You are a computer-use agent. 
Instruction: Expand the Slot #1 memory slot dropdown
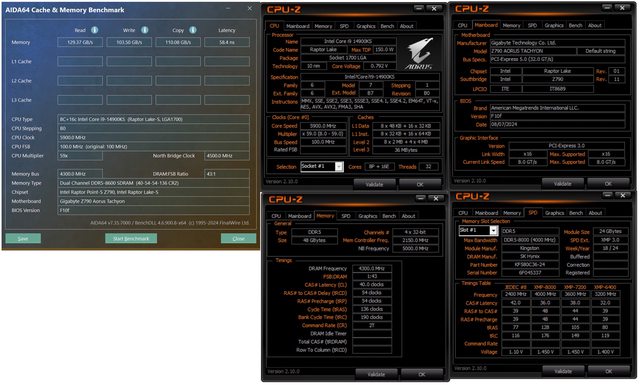(x=493, y=231)
